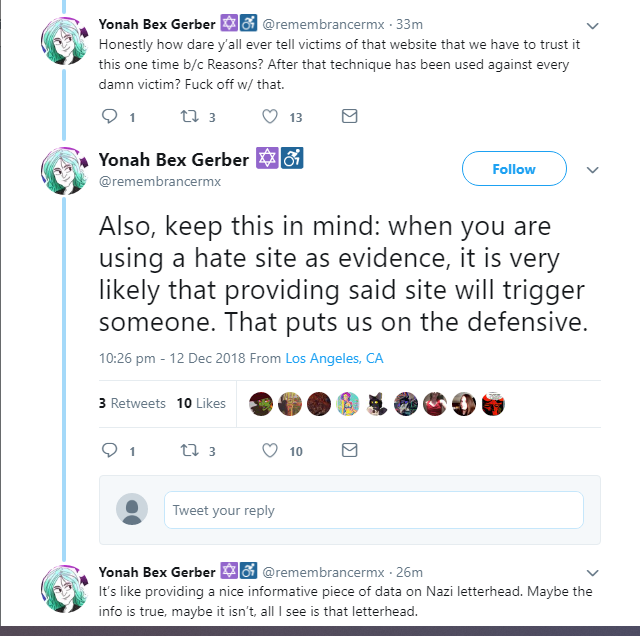Screen dimensions: 640x636
Task: Open more options chevron on 26m tweet
Action: click(592, 573)
